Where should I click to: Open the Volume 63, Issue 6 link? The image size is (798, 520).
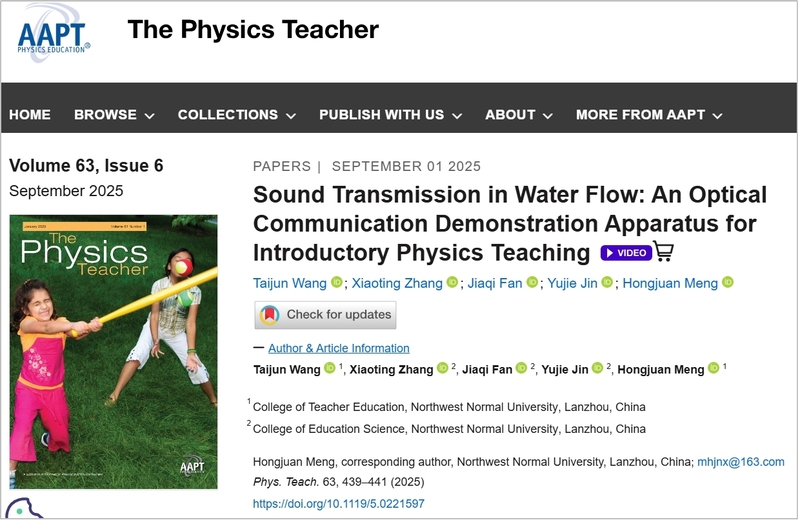(x=86, y=165)
